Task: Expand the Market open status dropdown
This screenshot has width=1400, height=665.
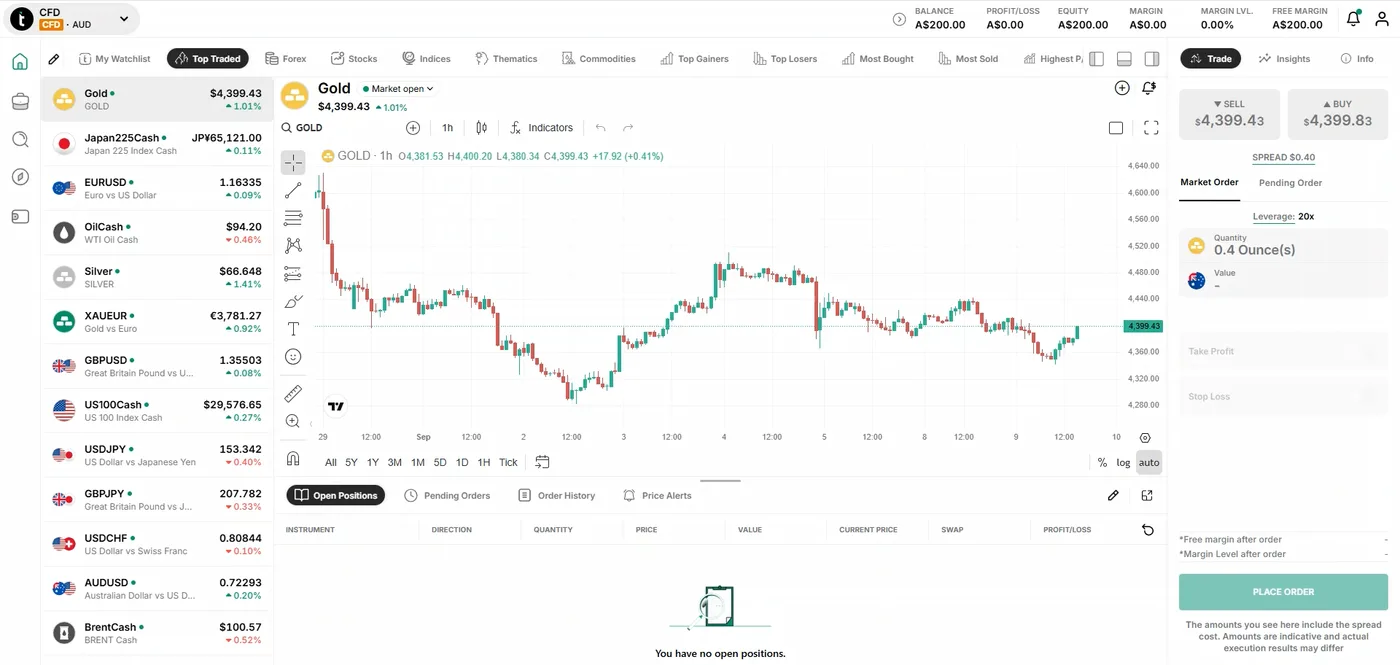Action: point(398,89)
